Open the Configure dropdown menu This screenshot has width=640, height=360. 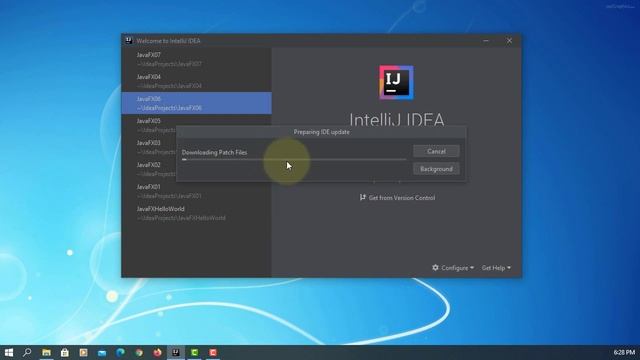click(x=453, y=268)
